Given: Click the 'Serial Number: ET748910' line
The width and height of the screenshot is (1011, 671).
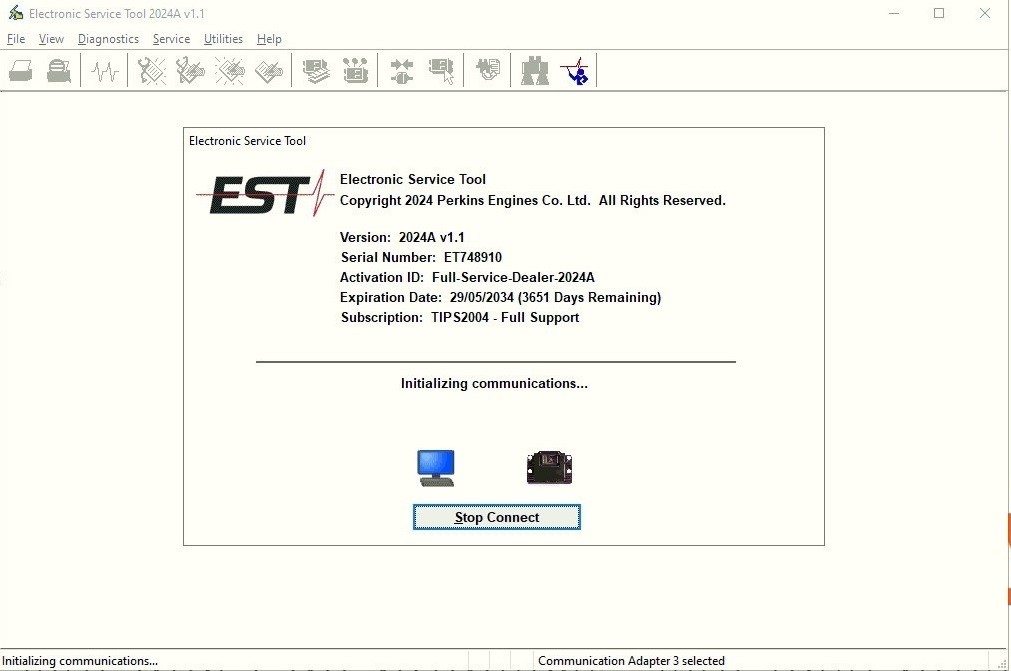Looking at the screenshot, I should click(x=421, y=257).
